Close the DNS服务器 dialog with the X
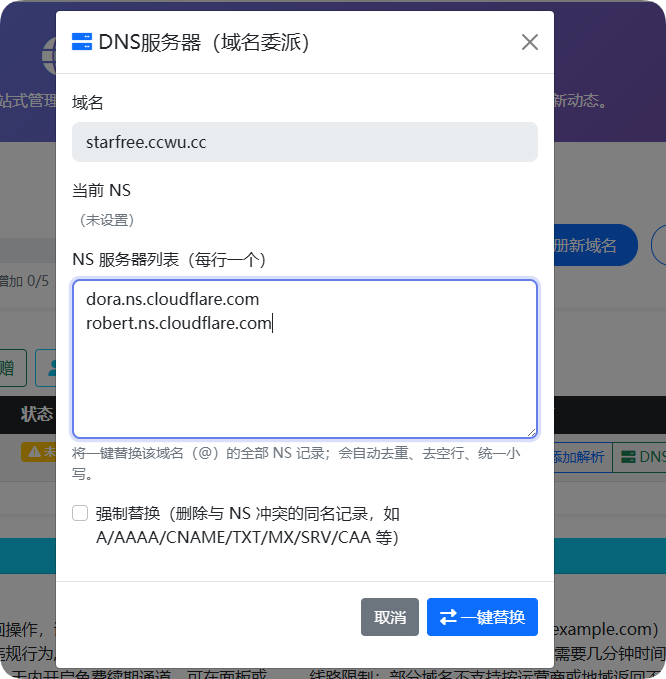Viewport: 666px width, 679px height. pyautogui.click(x=530, y=42)
